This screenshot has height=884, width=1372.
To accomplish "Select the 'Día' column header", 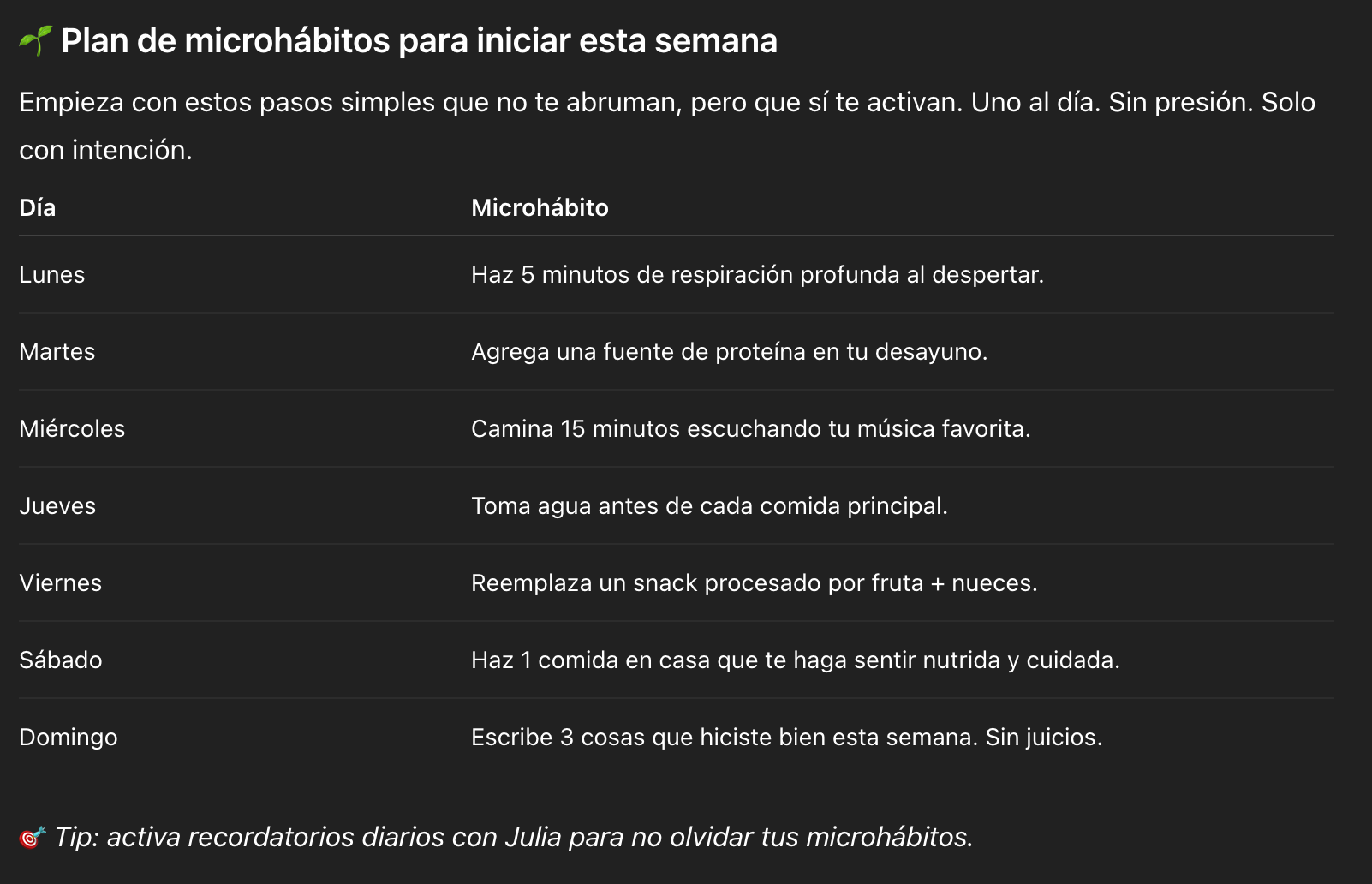I will (x=38, y=207).
